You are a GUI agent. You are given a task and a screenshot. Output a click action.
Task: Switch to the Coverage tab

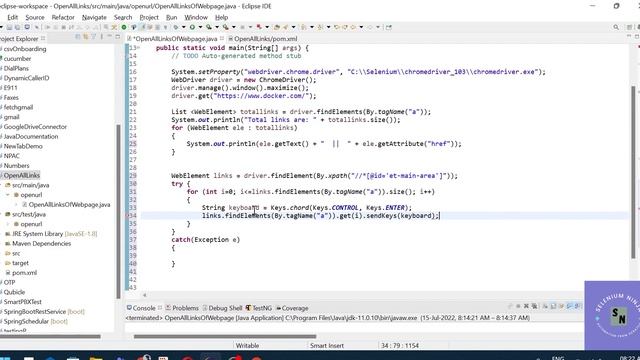[292, 308]
